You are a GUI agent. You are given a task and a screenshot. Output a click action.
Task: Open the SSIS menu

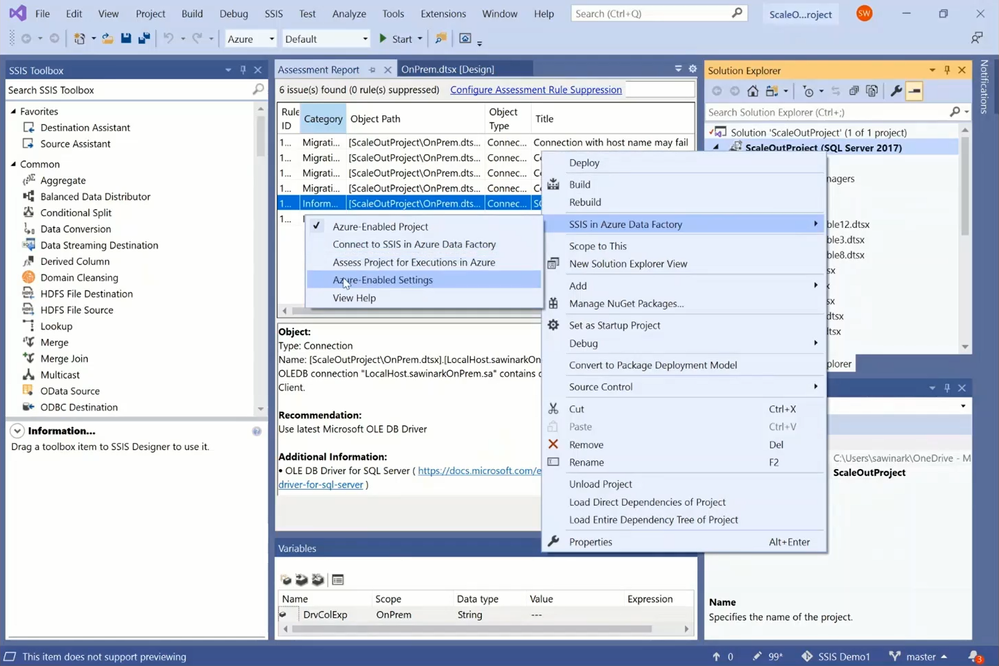pos(273,13)
